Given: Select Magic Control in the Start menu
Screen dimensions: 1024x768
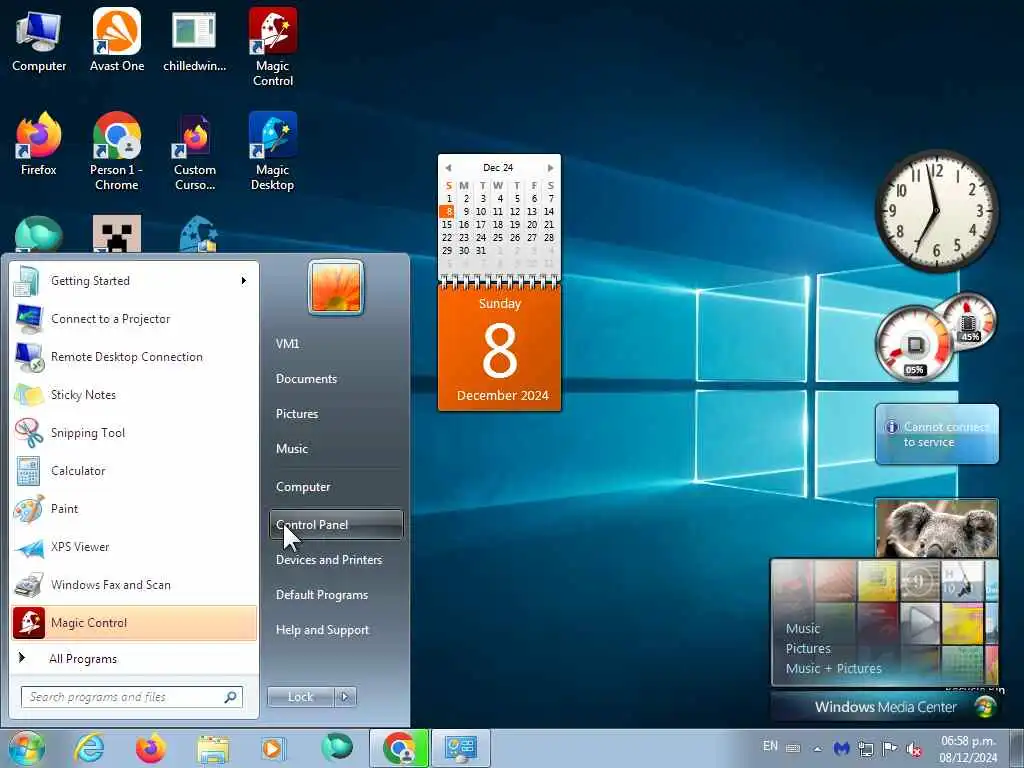Looking at the screenshot, I should pyautogui.click(x=135, y=622).
